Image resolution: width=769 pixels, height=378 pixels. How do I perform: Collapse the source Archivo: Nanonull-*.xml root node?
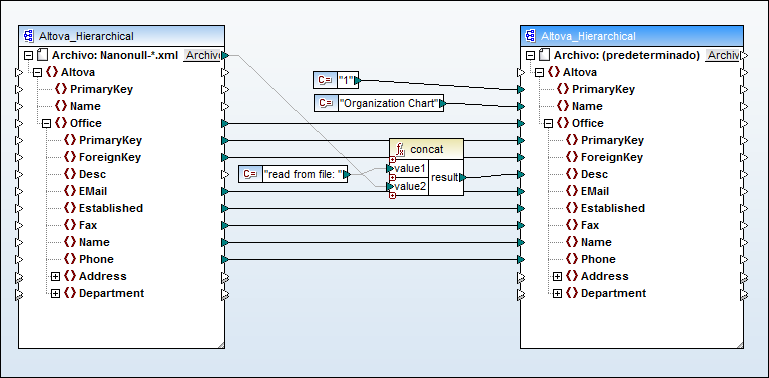point(28,55)
